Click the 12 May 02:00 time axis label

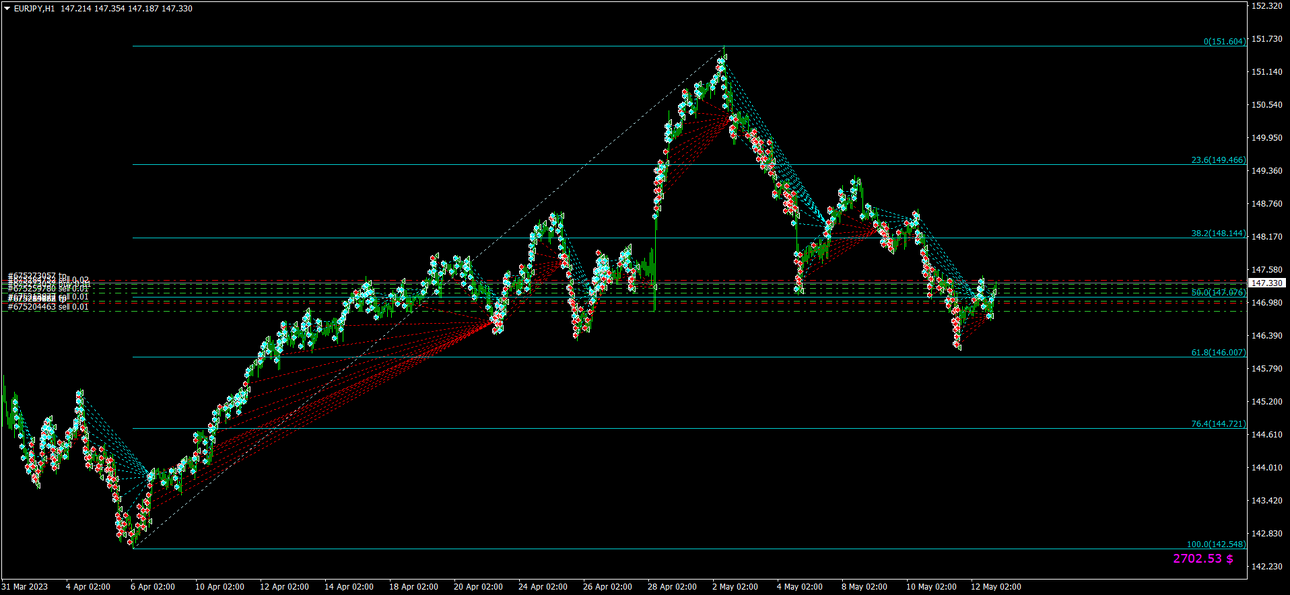point(997,587)
